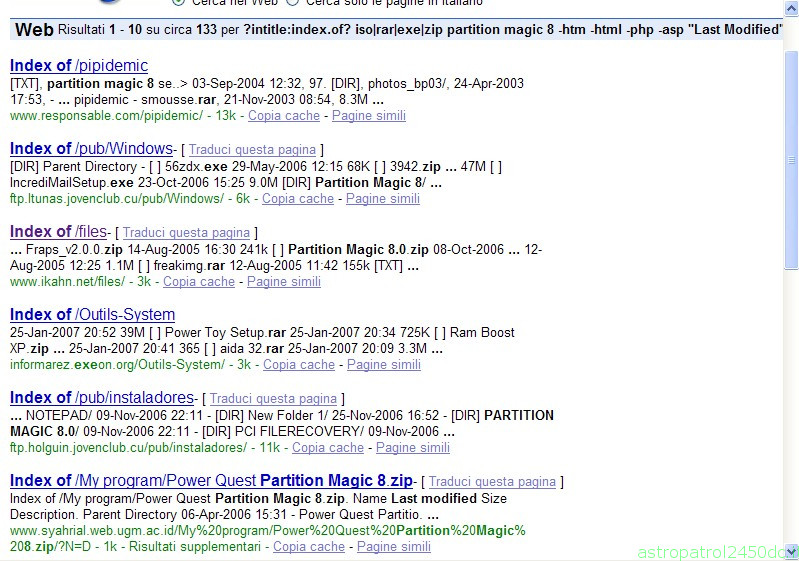
Task: Click the vertical scrollbar thumb
Action: pyautogui.click(x=791, y=159)
